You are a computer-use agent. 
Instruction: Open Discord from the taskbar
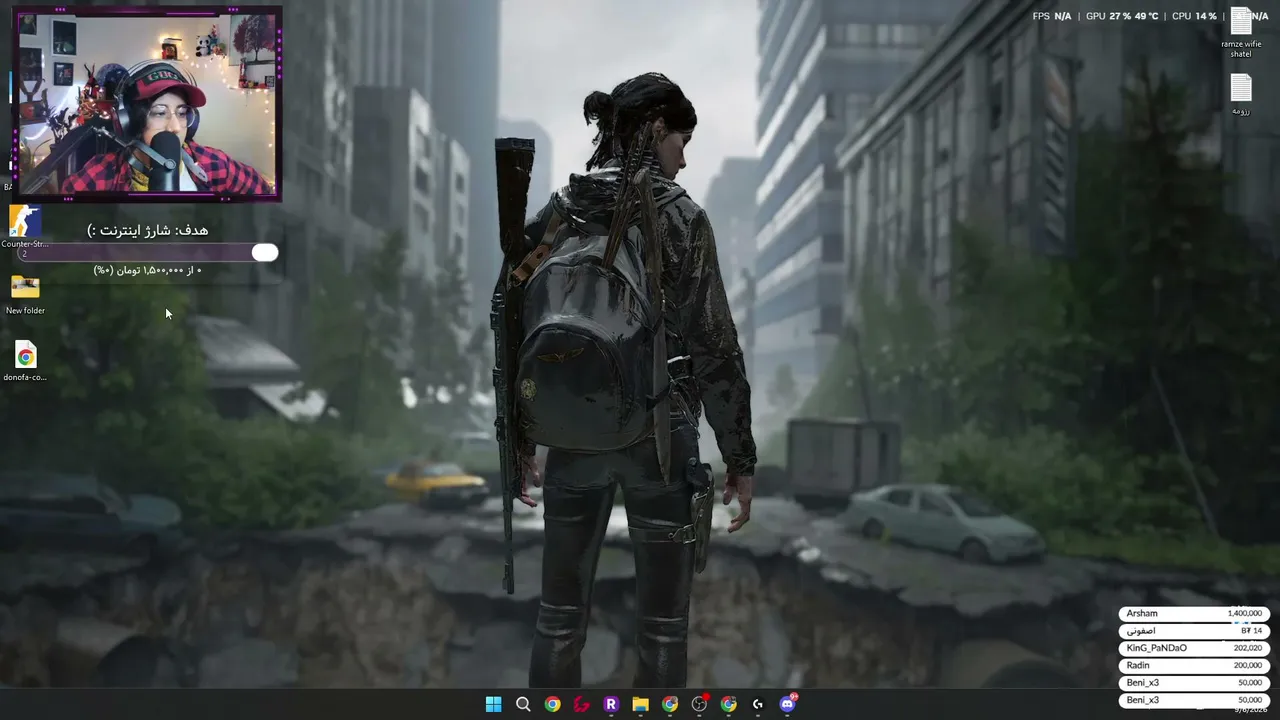pos(788,704)
